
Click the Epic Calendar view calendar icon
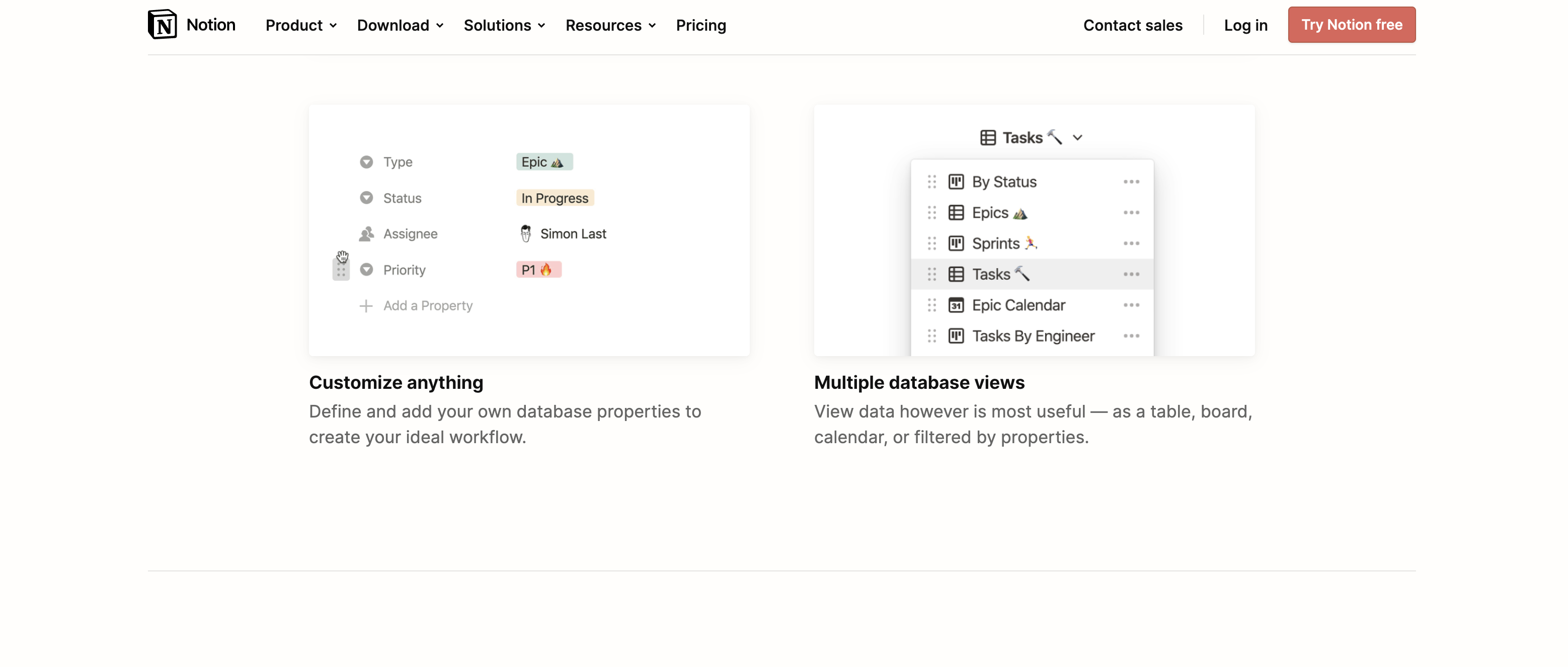pos(956,305)
